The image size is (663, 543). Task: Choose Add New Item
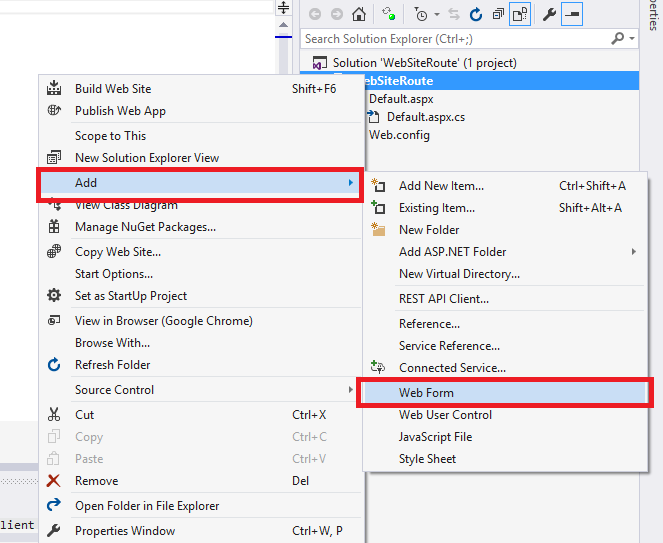tap(505, 186)
